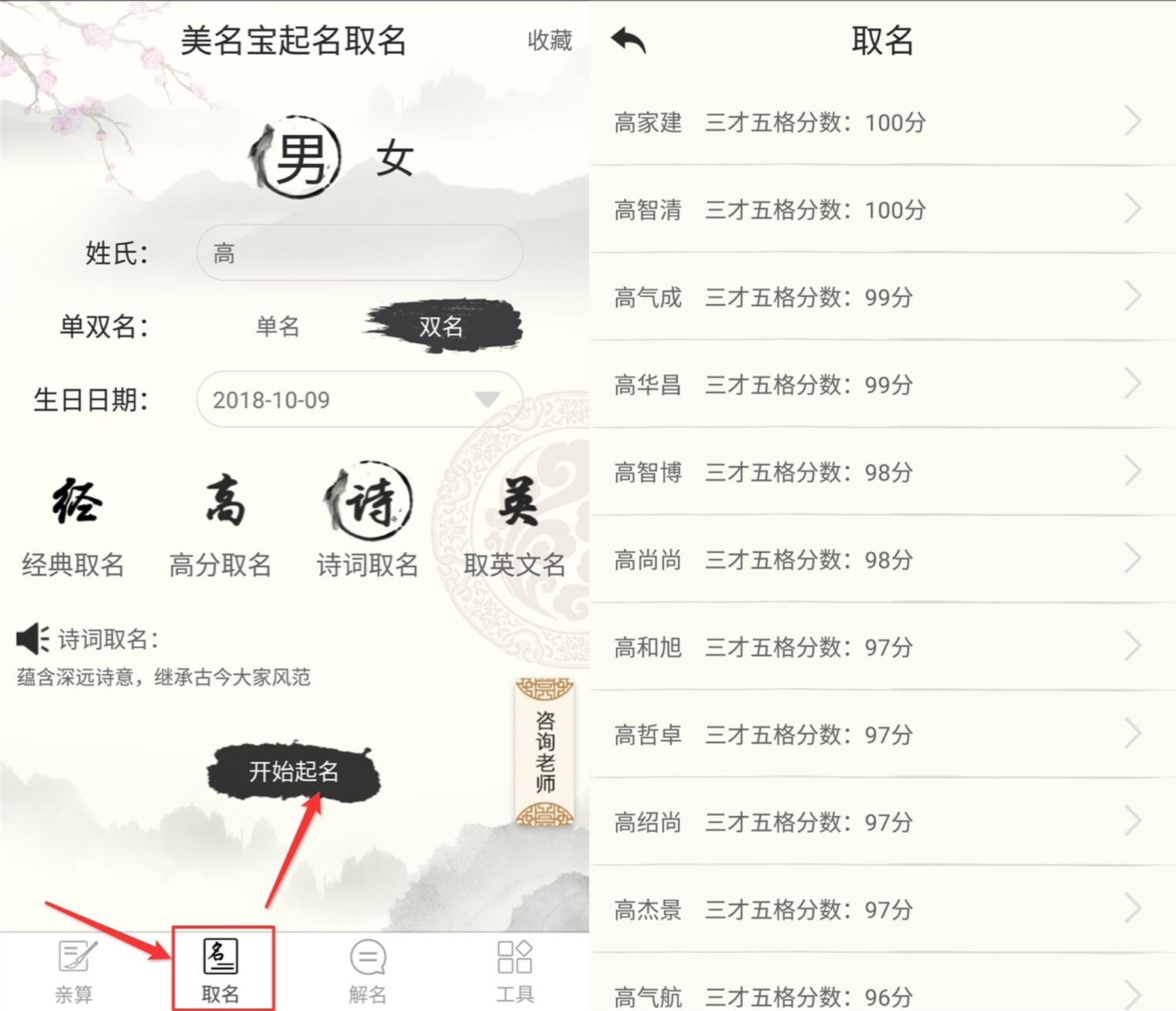This screenshot has width=1176, height=1011.
Task: Click the 姓氏 input field
Action: click(359, 253)
